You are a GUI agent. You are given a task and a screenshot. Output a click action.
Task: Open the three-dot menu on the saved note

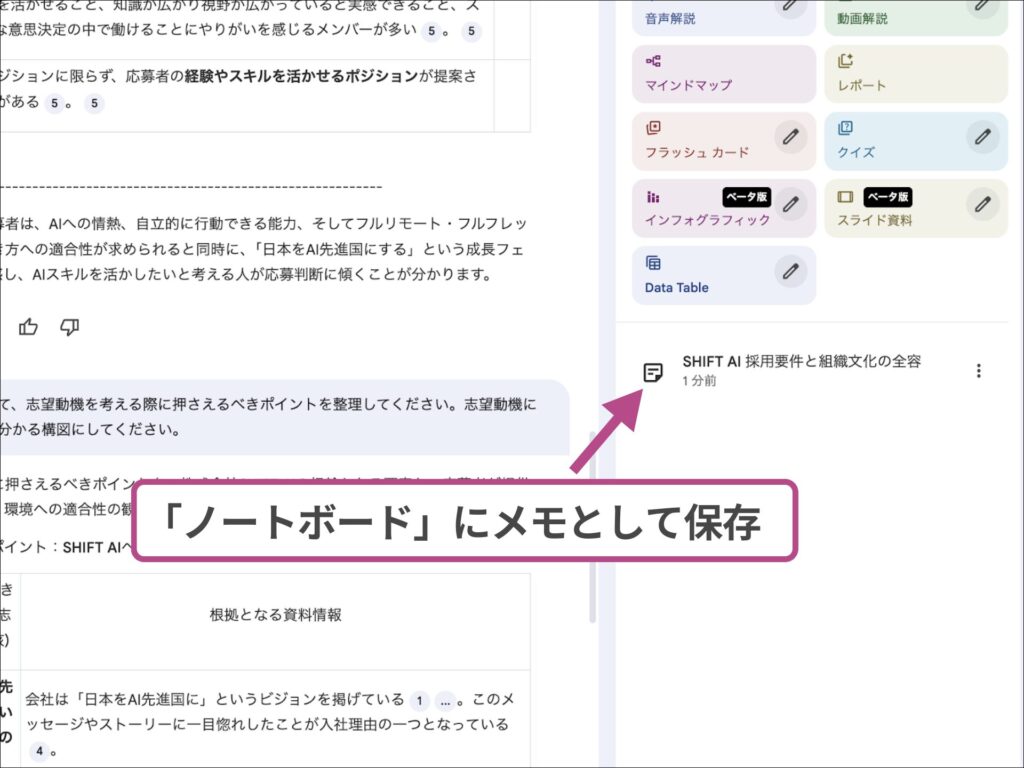pos(978,369)
